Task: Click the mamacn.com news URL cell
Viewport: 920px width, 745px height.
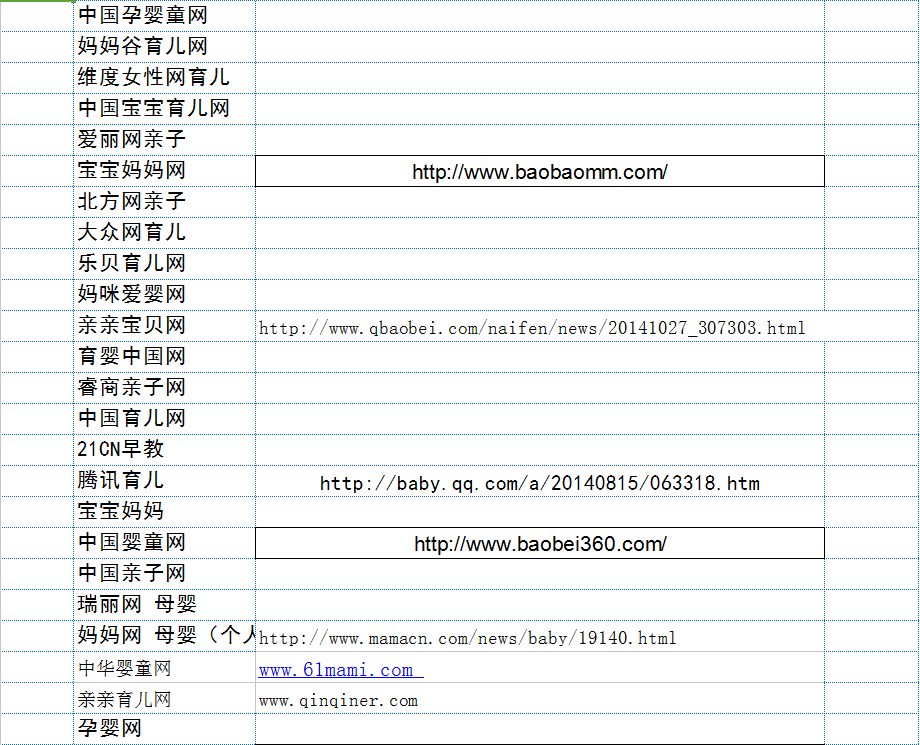Action: click(540, 636)
